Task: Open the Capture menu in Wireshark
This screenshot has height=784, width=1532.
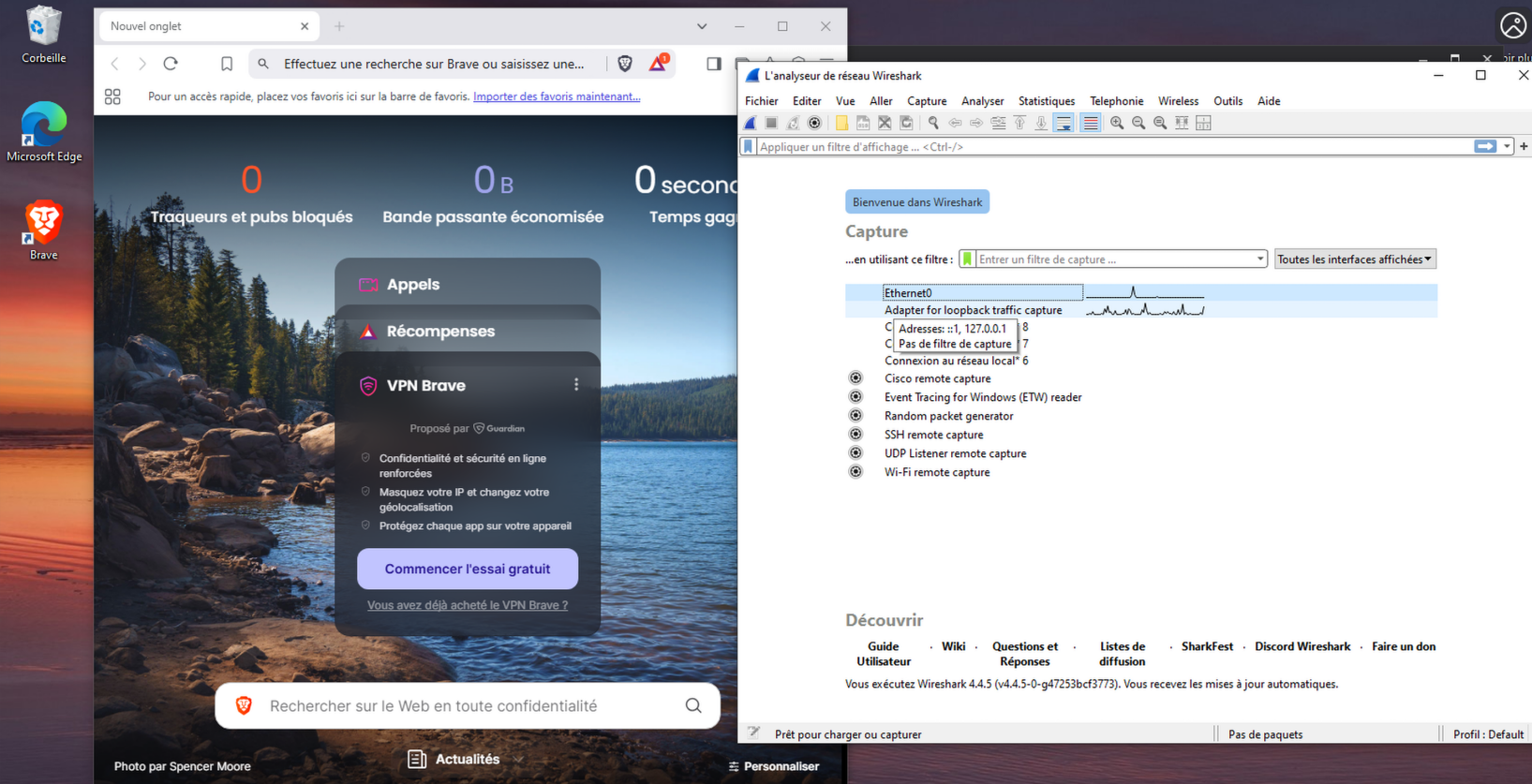Action: point(927,101)
